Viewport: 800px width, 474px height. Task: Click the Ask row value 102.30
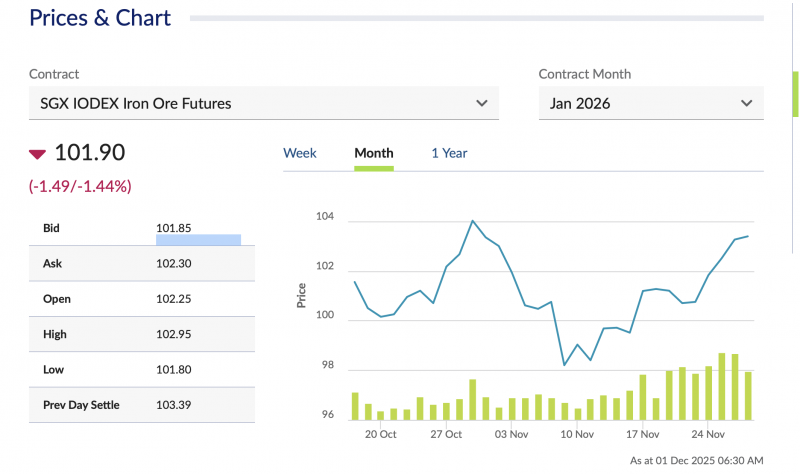[174, 263]
